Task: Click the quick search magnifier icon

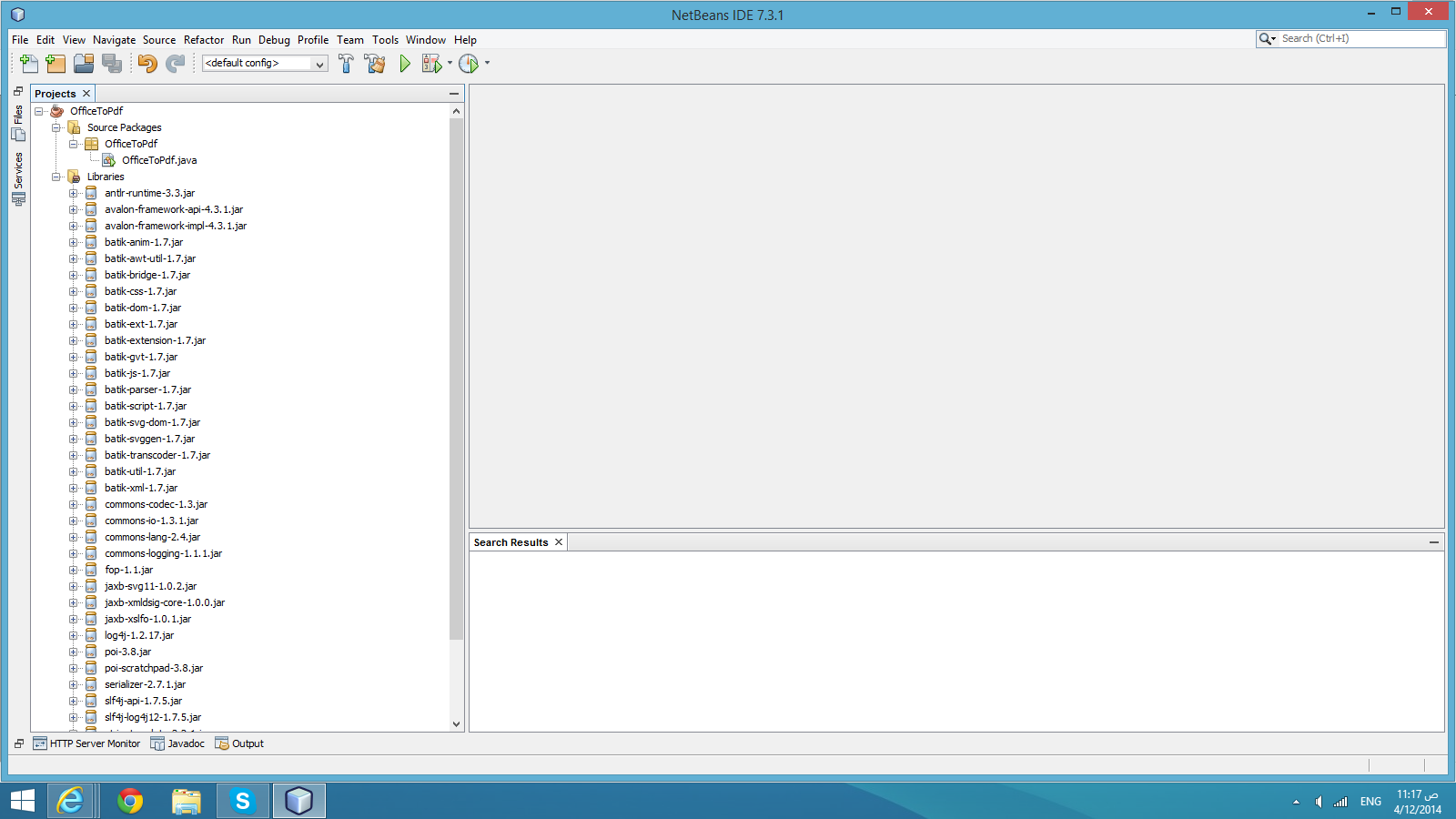Action: click(x=1266, y=38)
